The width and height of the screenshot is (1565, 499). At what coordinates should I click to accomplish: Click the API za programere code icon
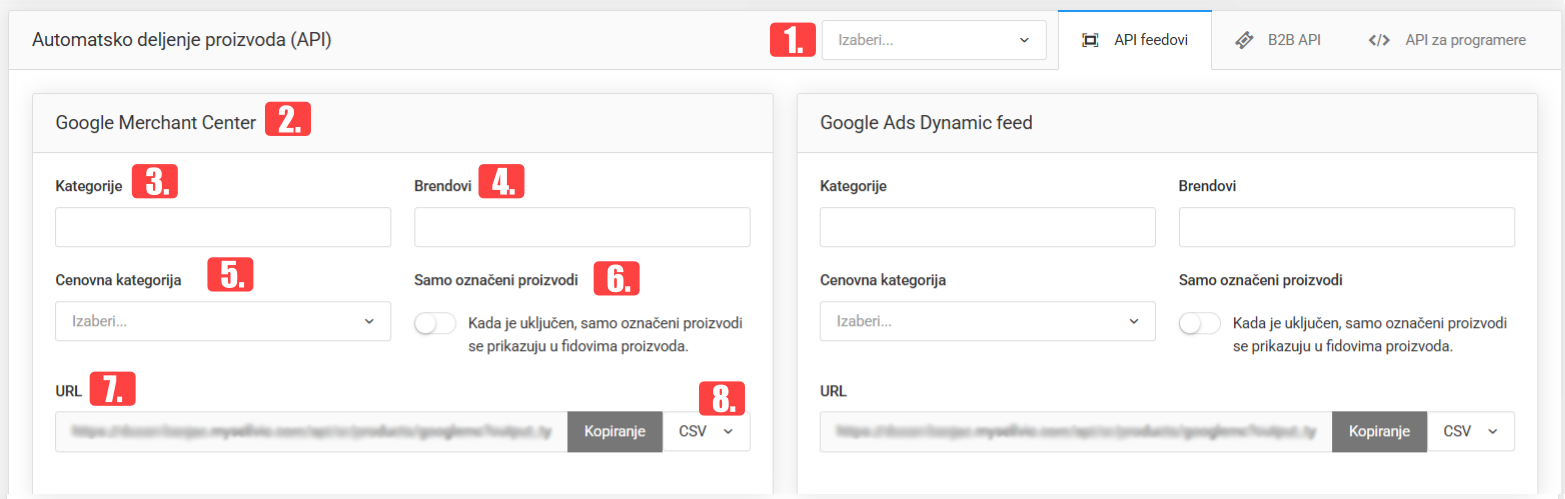coord(1379,40)
